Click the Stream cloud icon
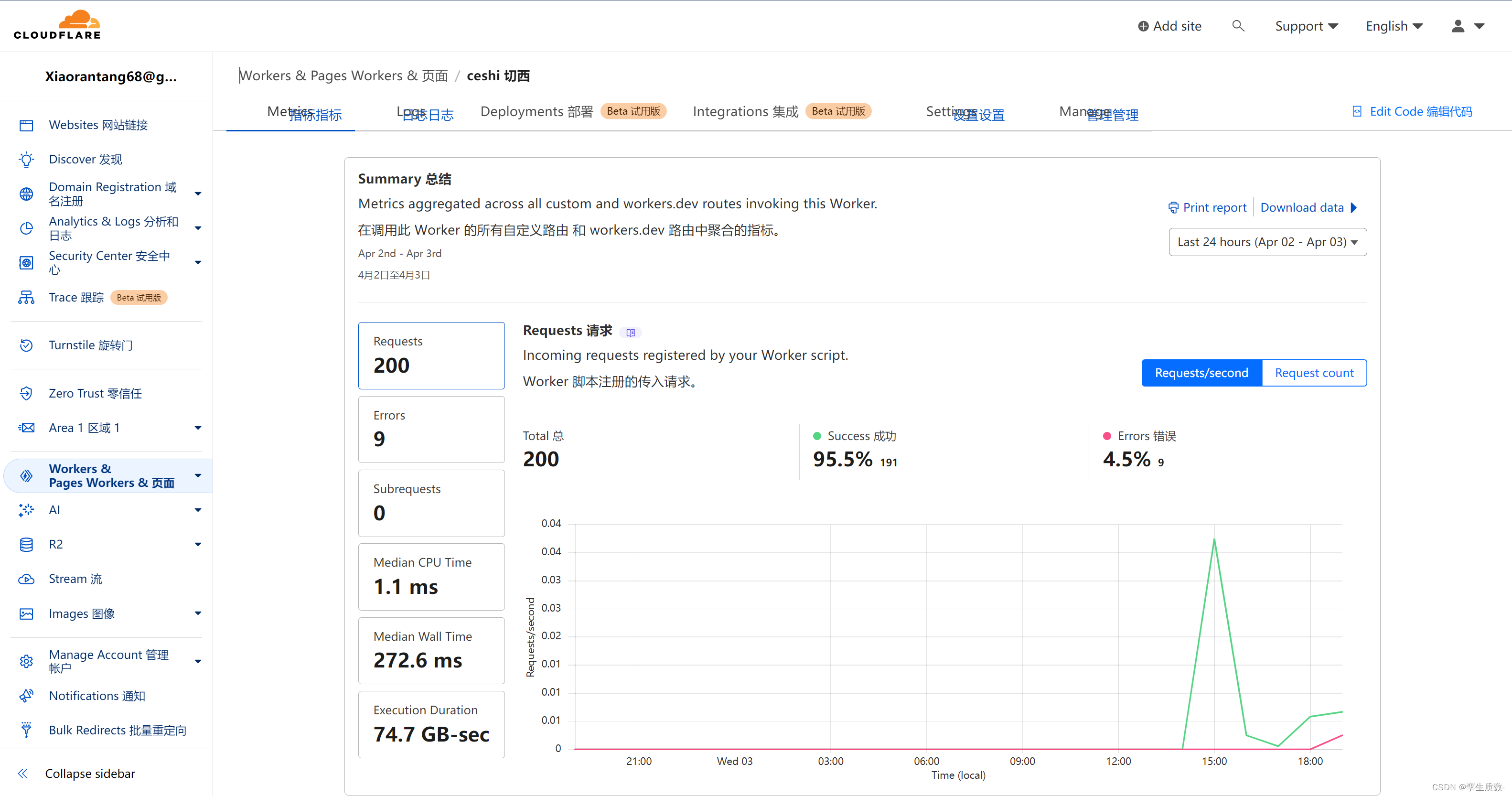The width and height of the screenshot is (1512, 796). point(26,579)
